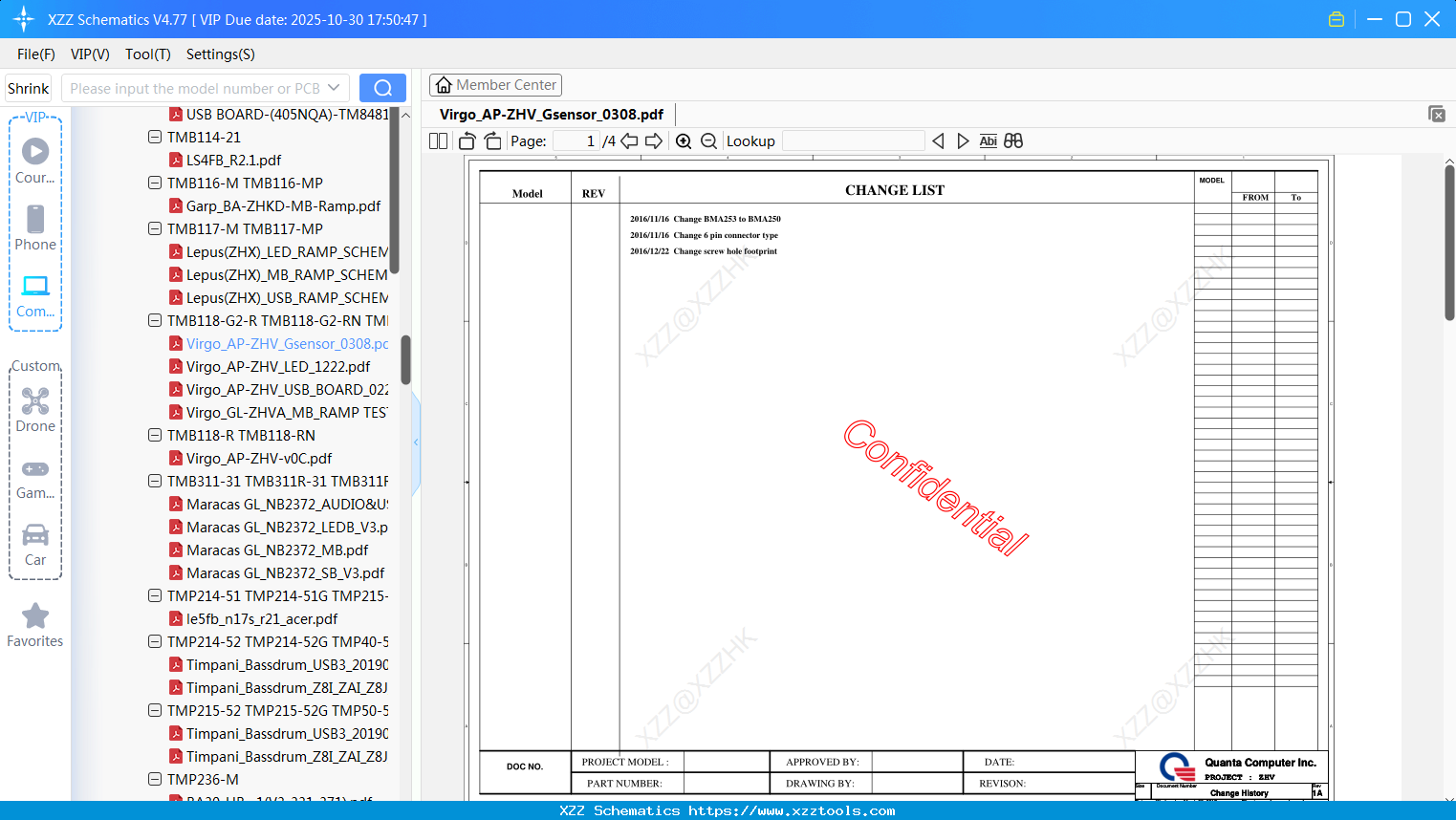Open LS4FB_R2.1.pdf in the tree
Viewport: 1456px width, 820px height.
click(x=233, y=160)
